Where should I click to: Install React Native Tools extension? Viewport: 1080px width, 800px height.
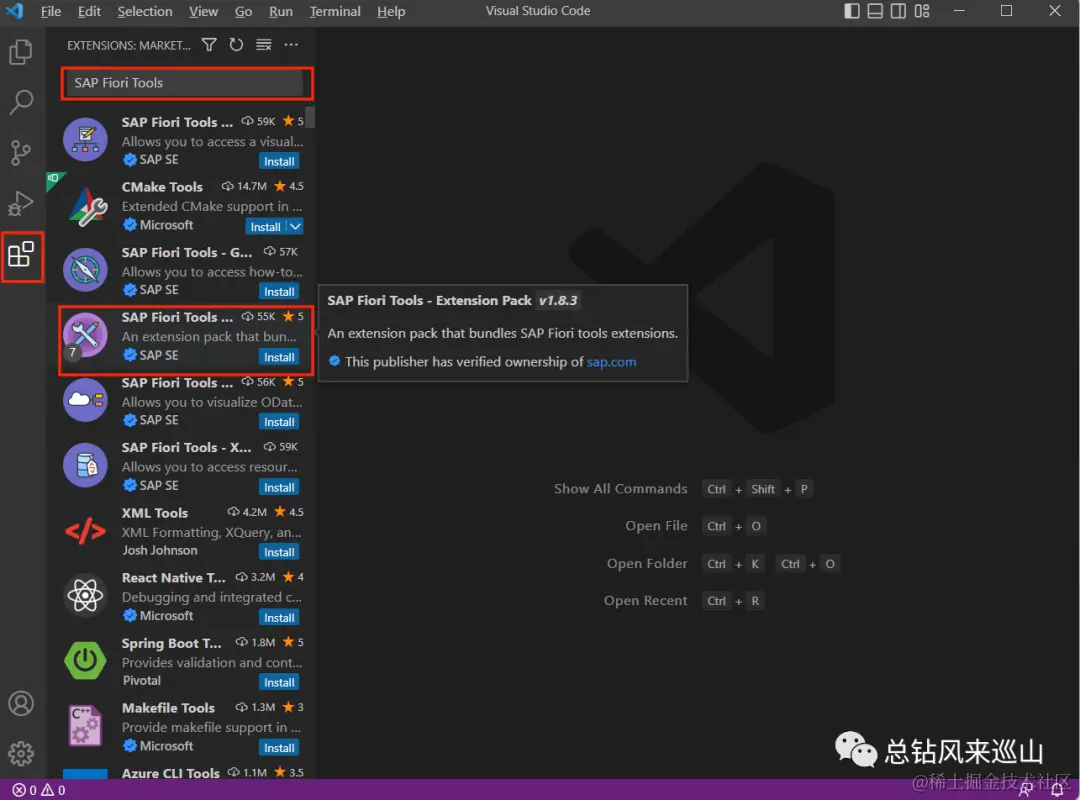tap(279, 617)
